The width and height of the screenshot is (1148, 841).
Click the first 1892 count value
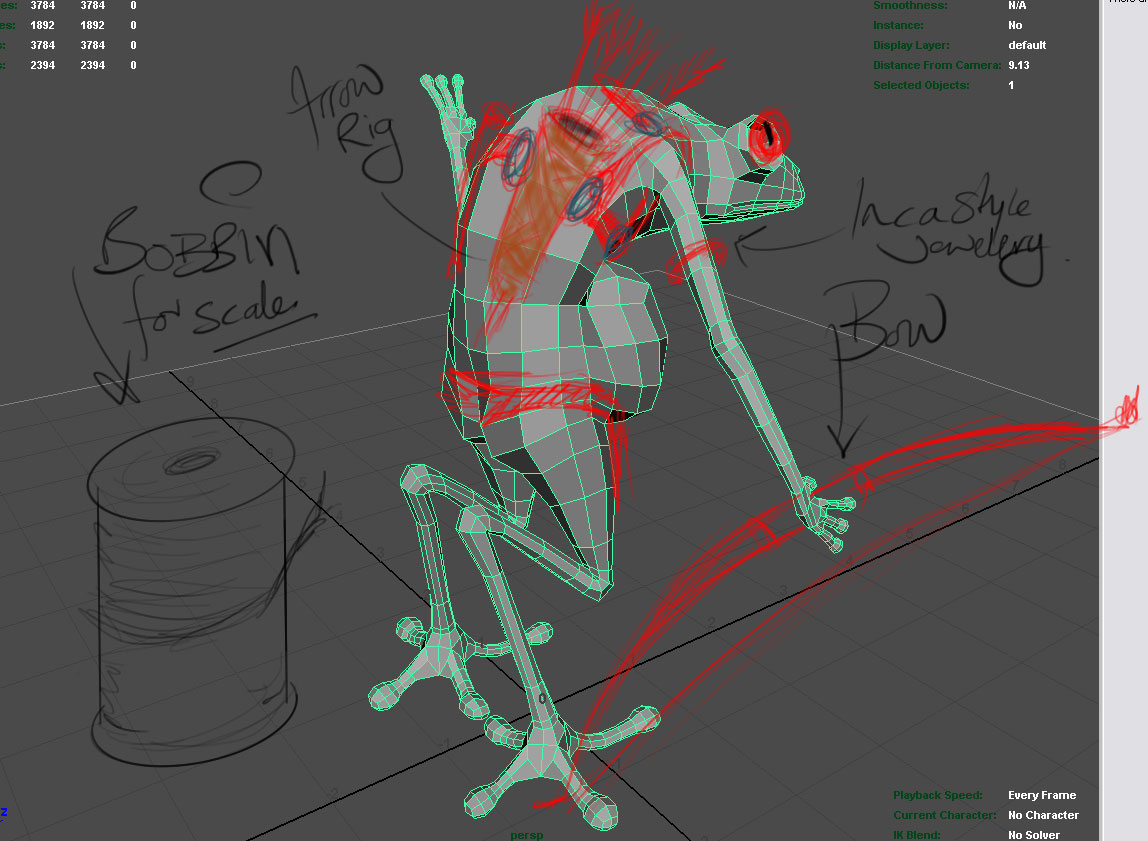pyautogui.click(x=42, y=25)
